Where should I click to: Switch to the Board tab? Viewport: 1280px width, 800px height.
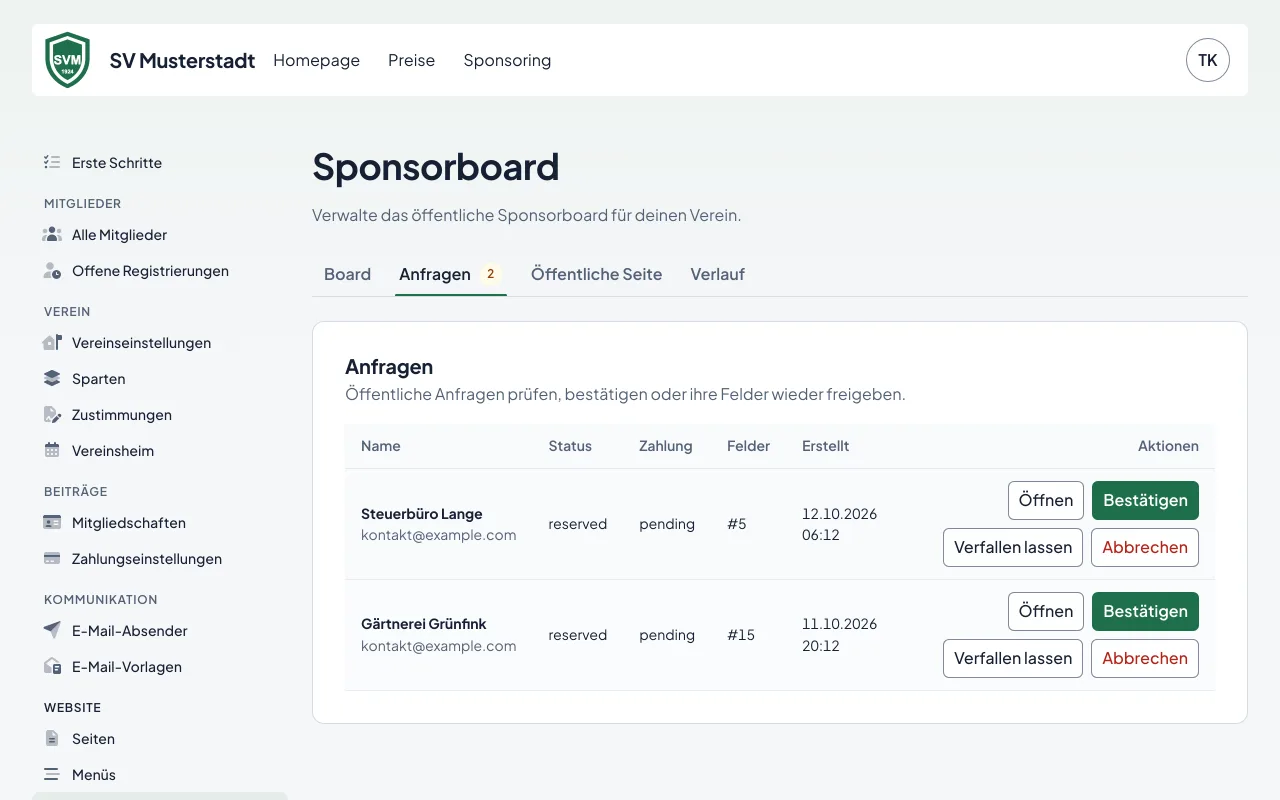348,274
